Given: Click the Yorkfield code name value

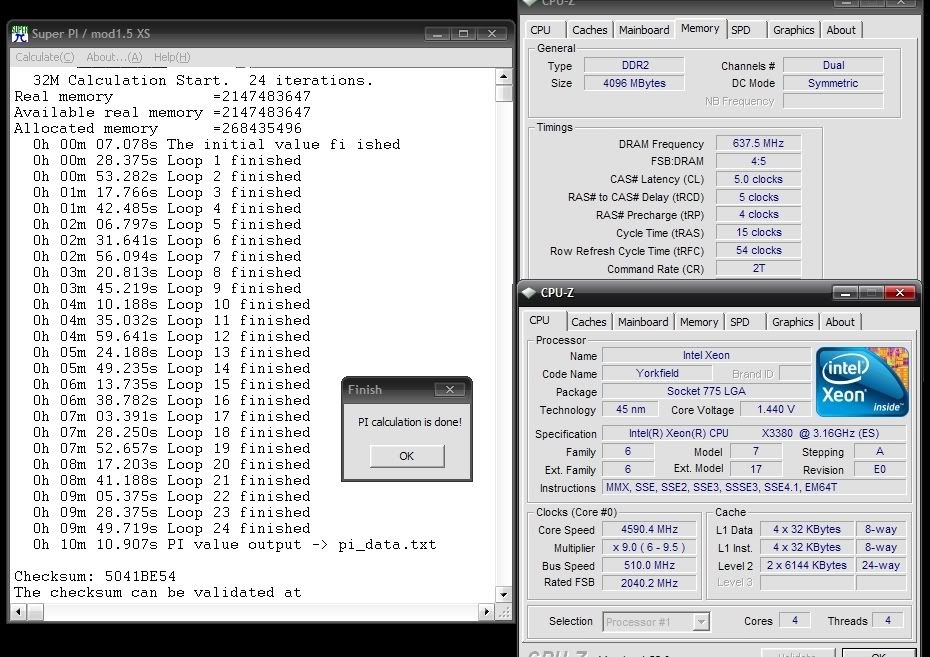Looking at the screenshot, I should click(x=657, y=373).
